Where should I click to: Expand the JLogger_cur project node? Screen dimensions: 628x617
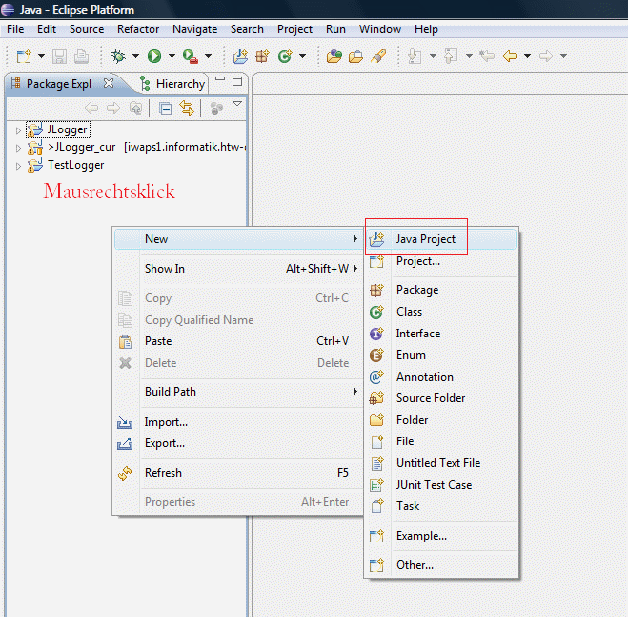[18, 148]
